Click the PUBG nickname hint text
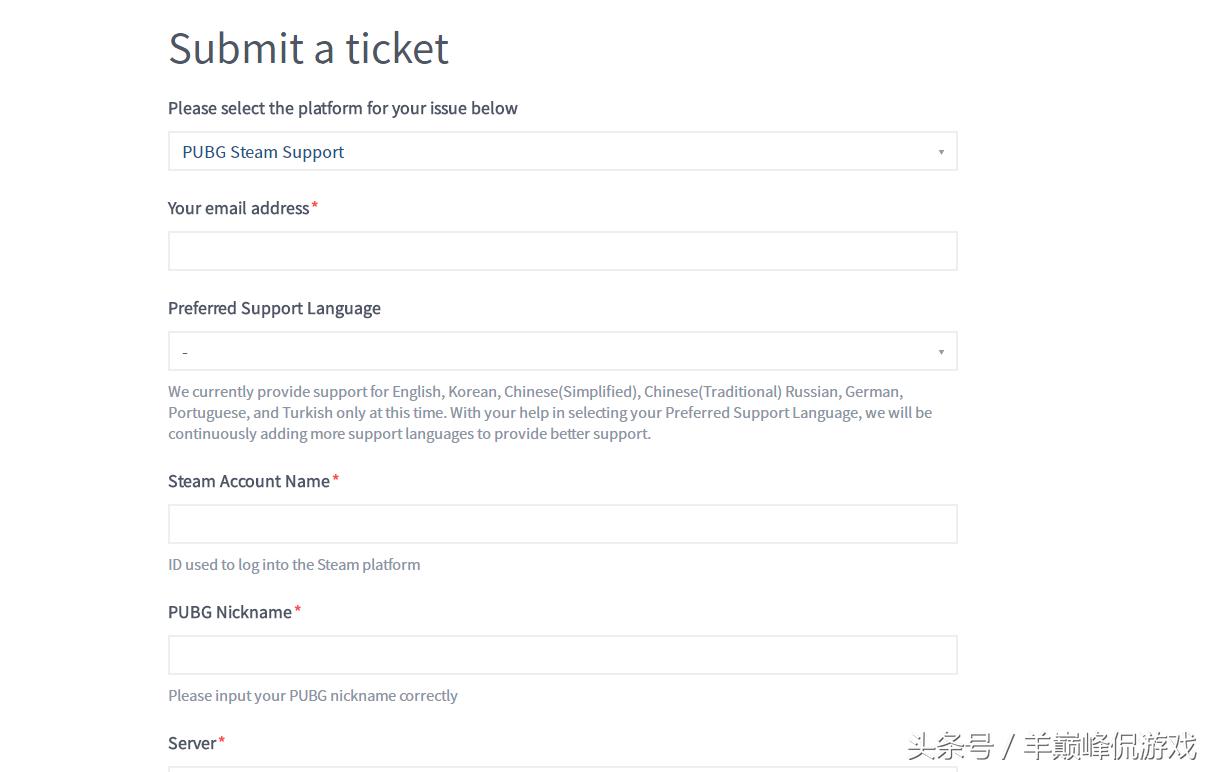Viewport: 1215px width, 772px height. pos(312,696)
